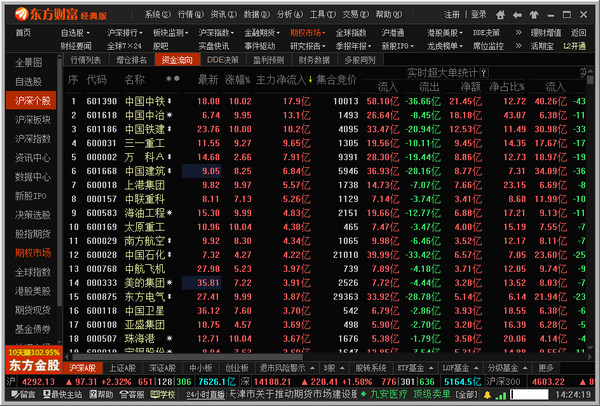
Task: Switch to the 行情列表 tab
Action: pyautogui.click(x=86, y=60)
